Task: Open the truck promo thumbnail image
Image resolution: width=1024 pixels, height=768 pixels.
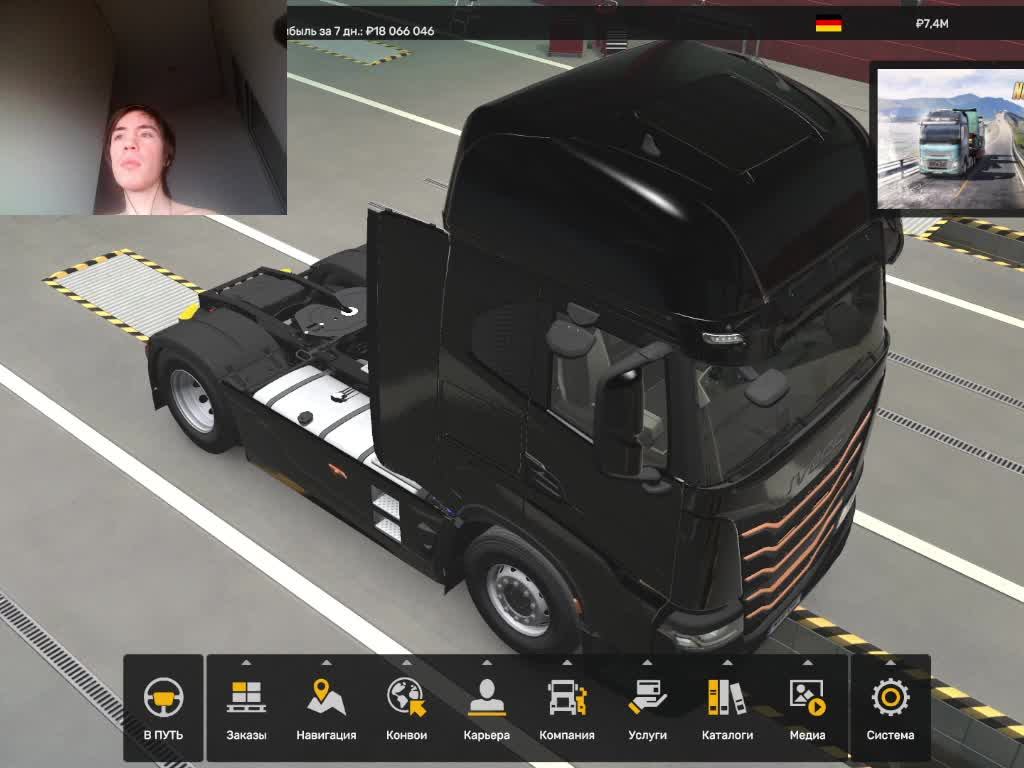Action: click(x=950, y=138)
